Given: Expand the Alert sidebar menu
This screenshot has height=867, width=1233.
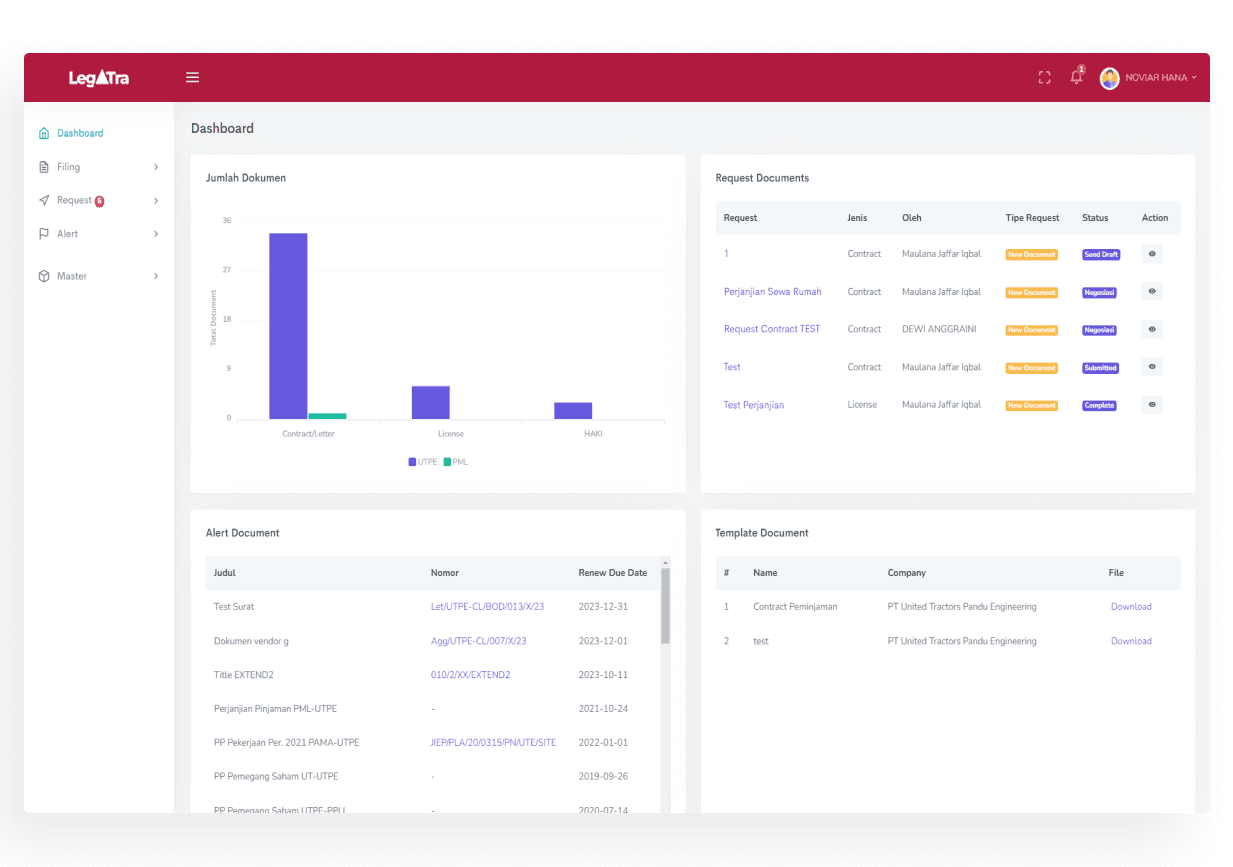Looking at the screenshot, I should point(98,234).
